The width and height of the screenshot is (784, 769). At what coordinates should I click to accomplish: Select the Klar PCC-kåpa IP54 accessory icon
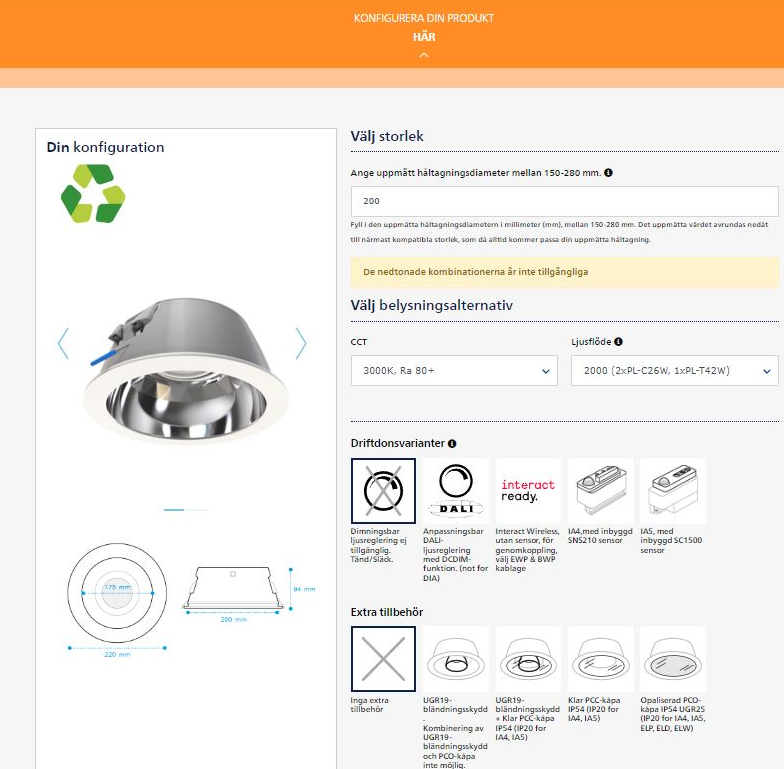[601, 659]
